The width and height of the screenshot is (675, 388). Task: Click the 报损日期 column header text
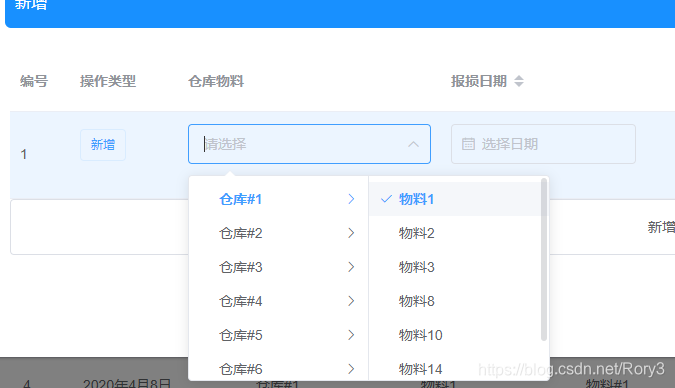pos(479,81)
